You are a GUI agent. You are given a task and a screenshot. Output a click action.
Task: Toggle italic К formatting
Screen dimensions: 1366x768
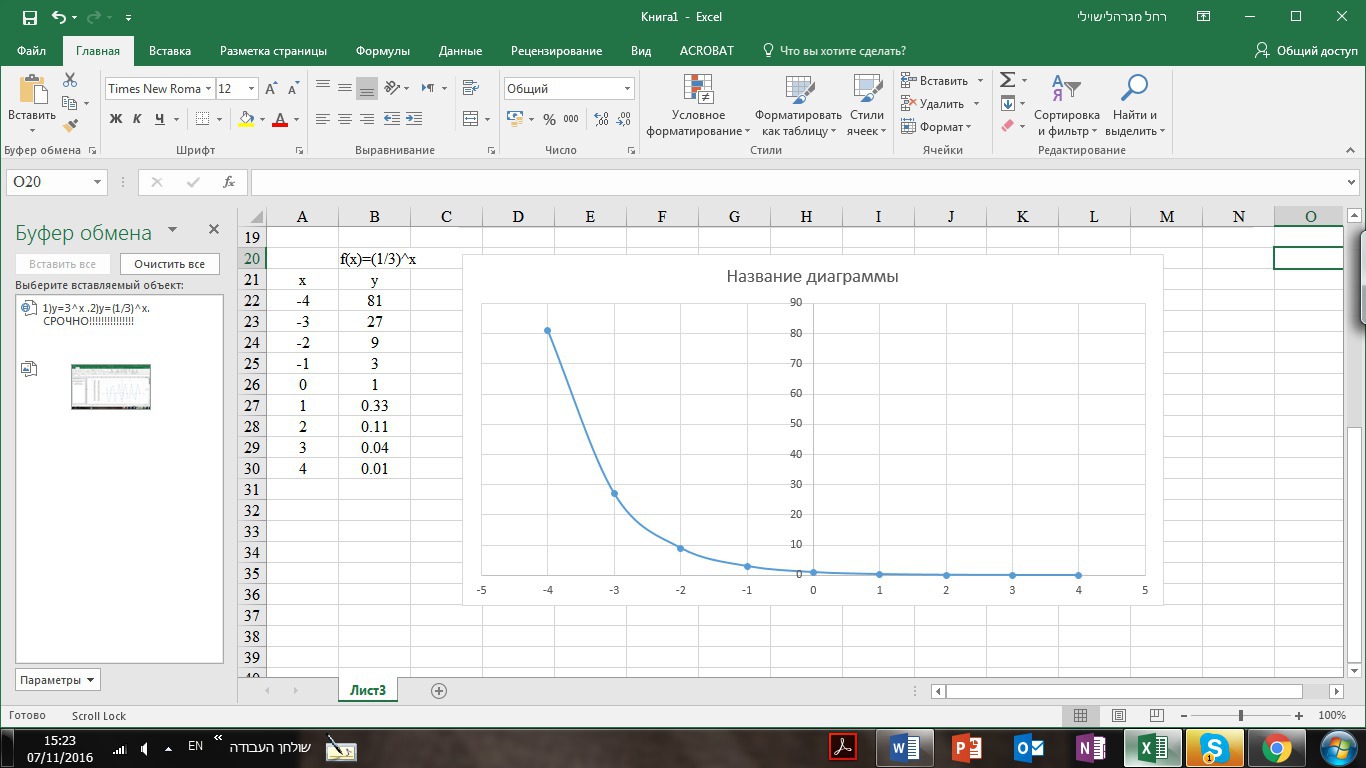coord(137,119)
